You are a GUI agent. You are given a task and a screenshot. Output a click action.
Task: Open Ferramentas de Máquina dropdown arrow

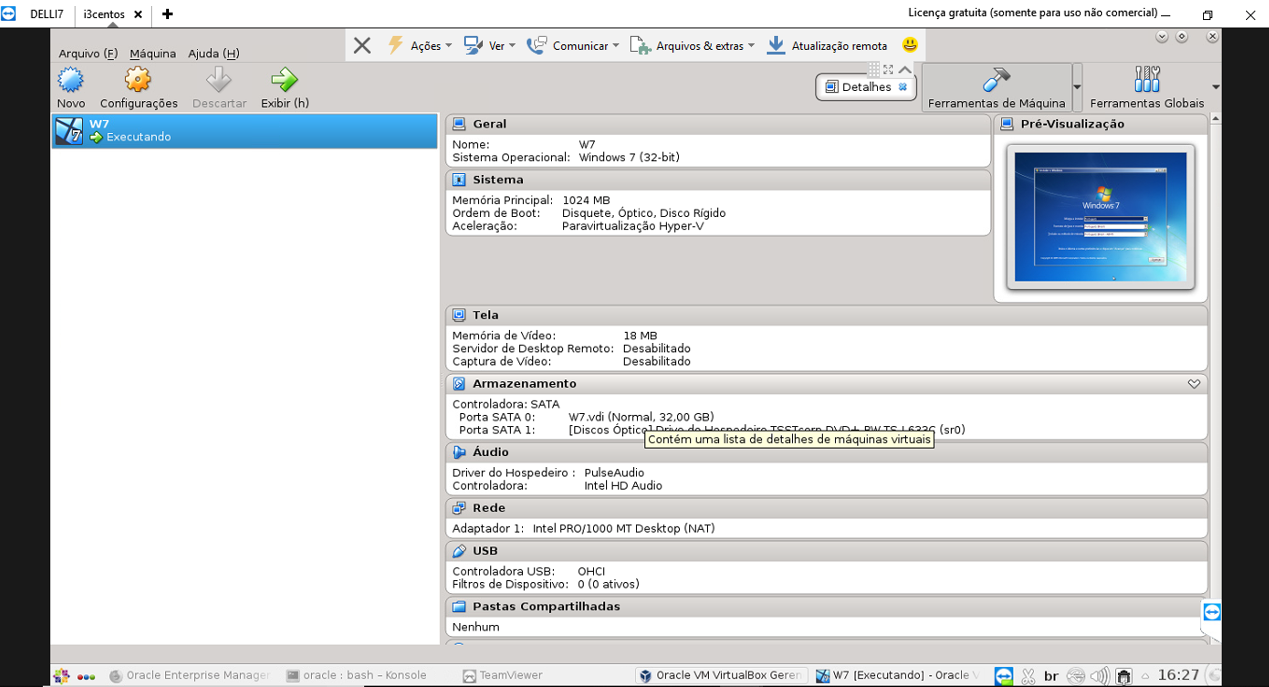[x=1077, y=88]
